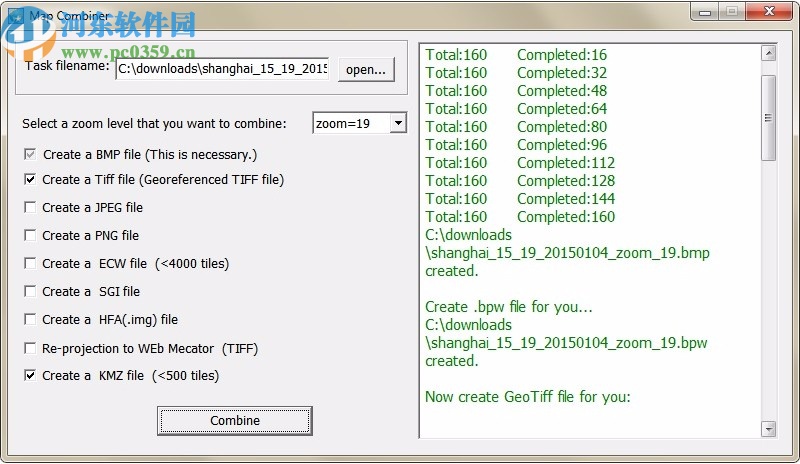Click the log panel scrollbar thumb
The image size is (800, 464).
tap(768, 118)
